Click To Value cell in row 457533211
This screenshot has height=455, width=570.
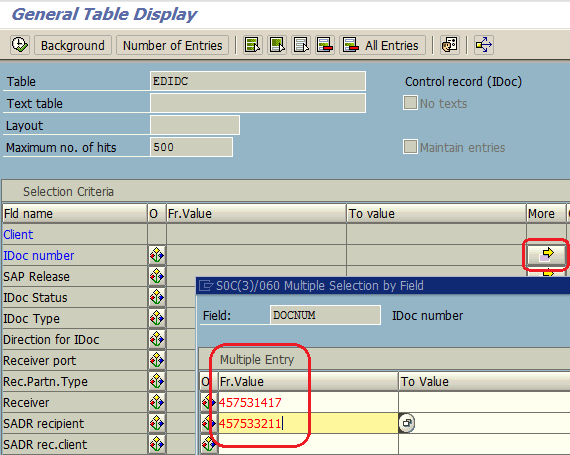pos(493,423)
